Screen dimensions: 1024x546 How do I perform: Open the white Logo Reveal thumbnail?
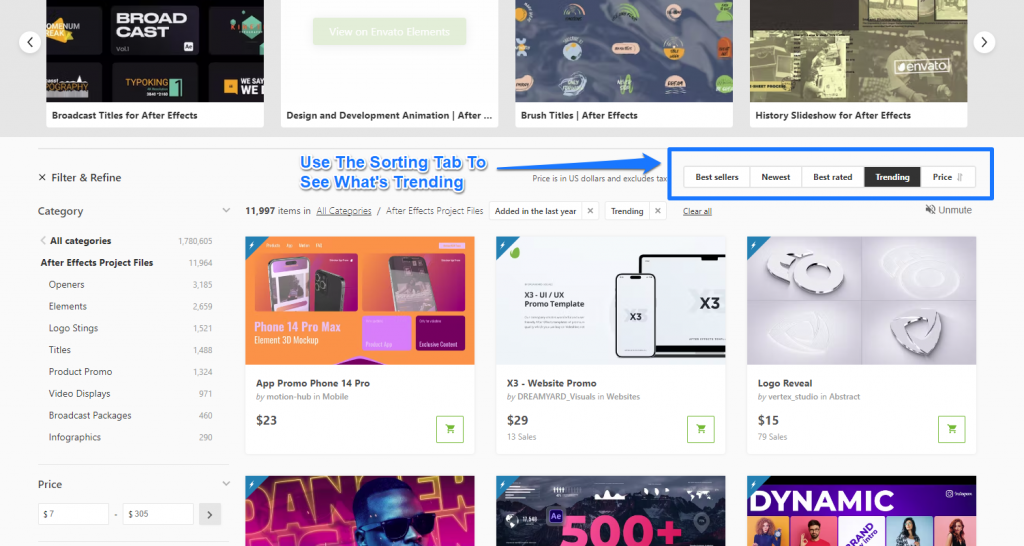pos(861,300)
